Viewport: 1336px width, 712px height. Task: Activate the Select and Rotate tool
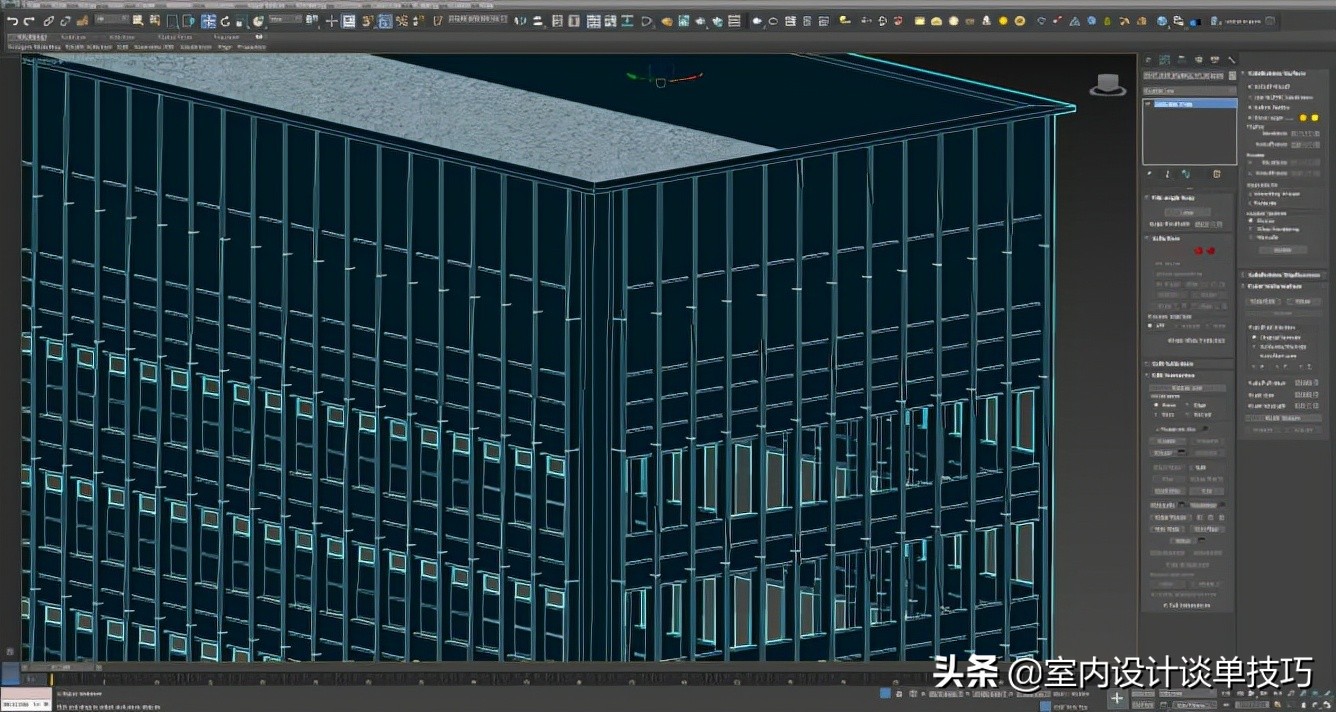click(224, 21)
